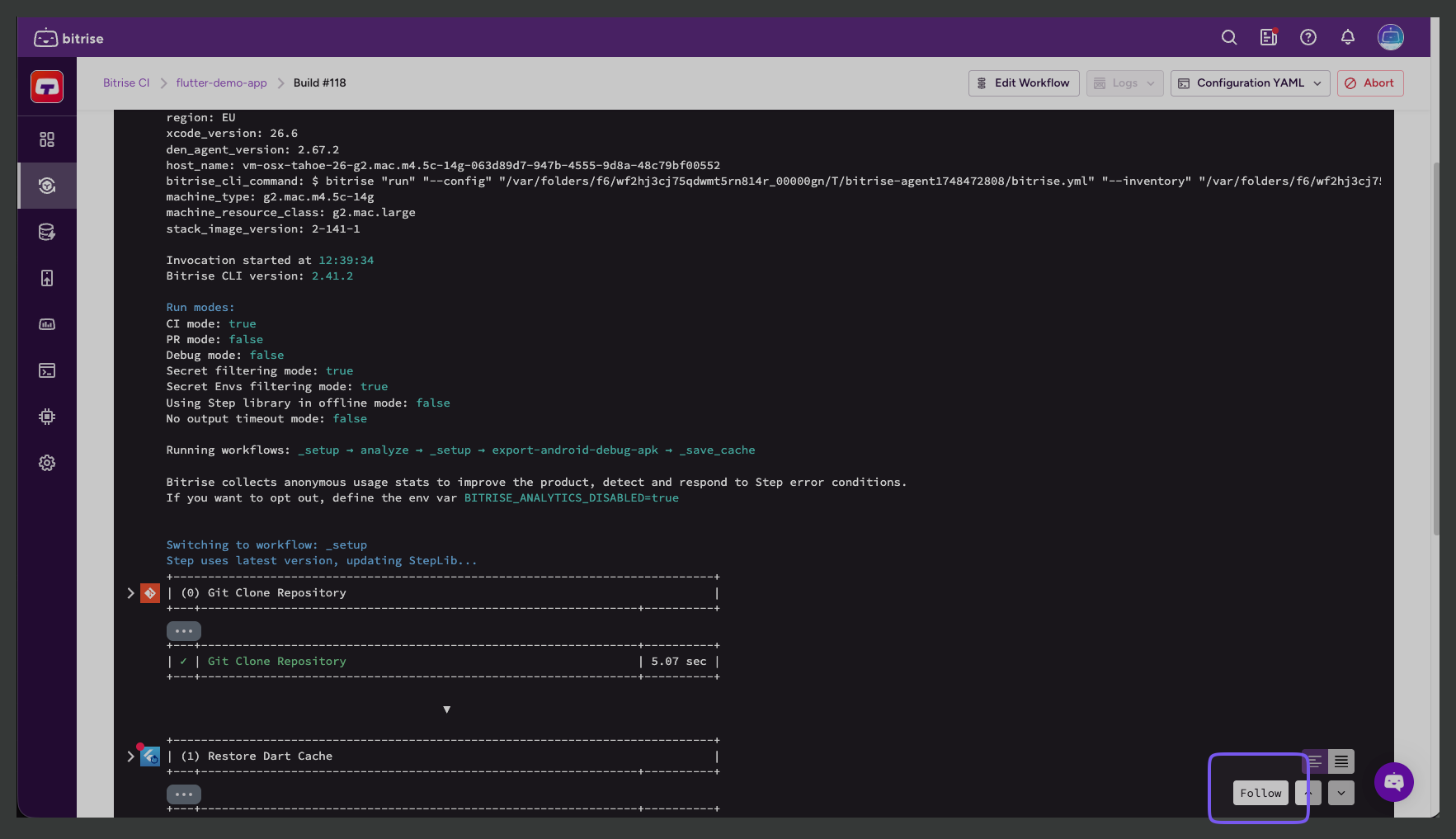Screen dimensions: 1456x839
Task: Expand the collapsed ellipsis under Restore Dart Cache
Action: (x=184, y=794)
